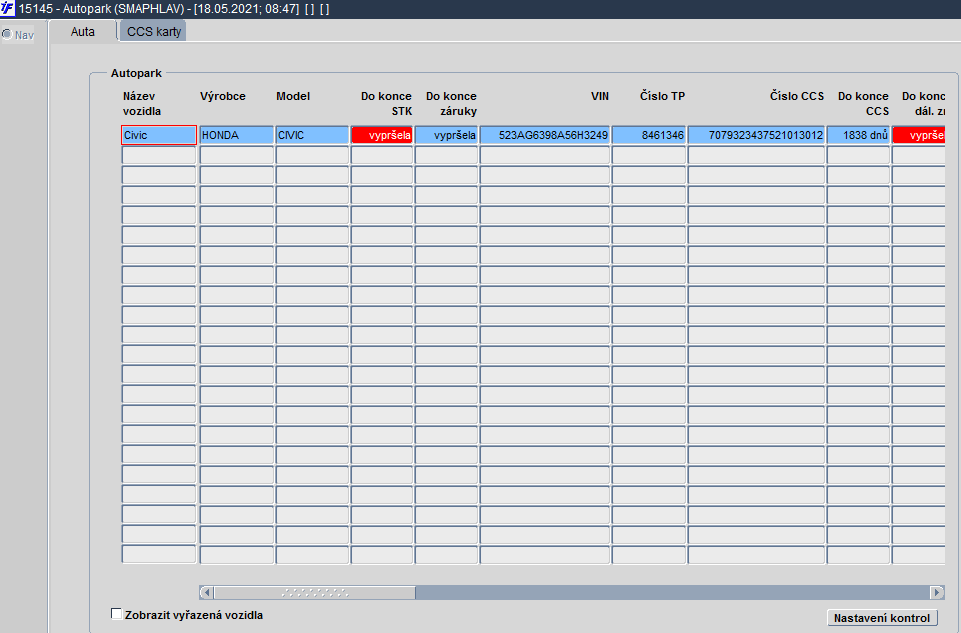Click the HONDA manufacturer cell
This screenshot has width=961, height=633.
click(237, 135)
